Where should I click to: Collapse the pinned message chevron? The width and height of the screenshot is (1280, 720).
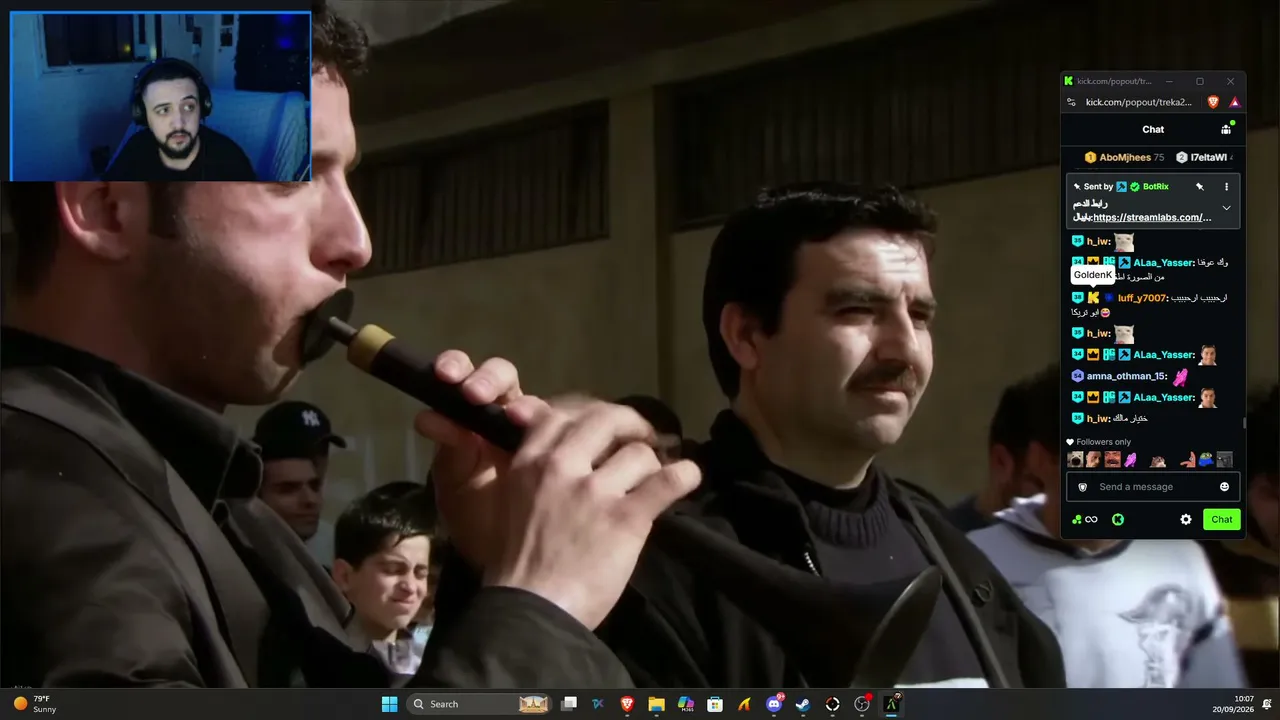tap(1227, 208)
